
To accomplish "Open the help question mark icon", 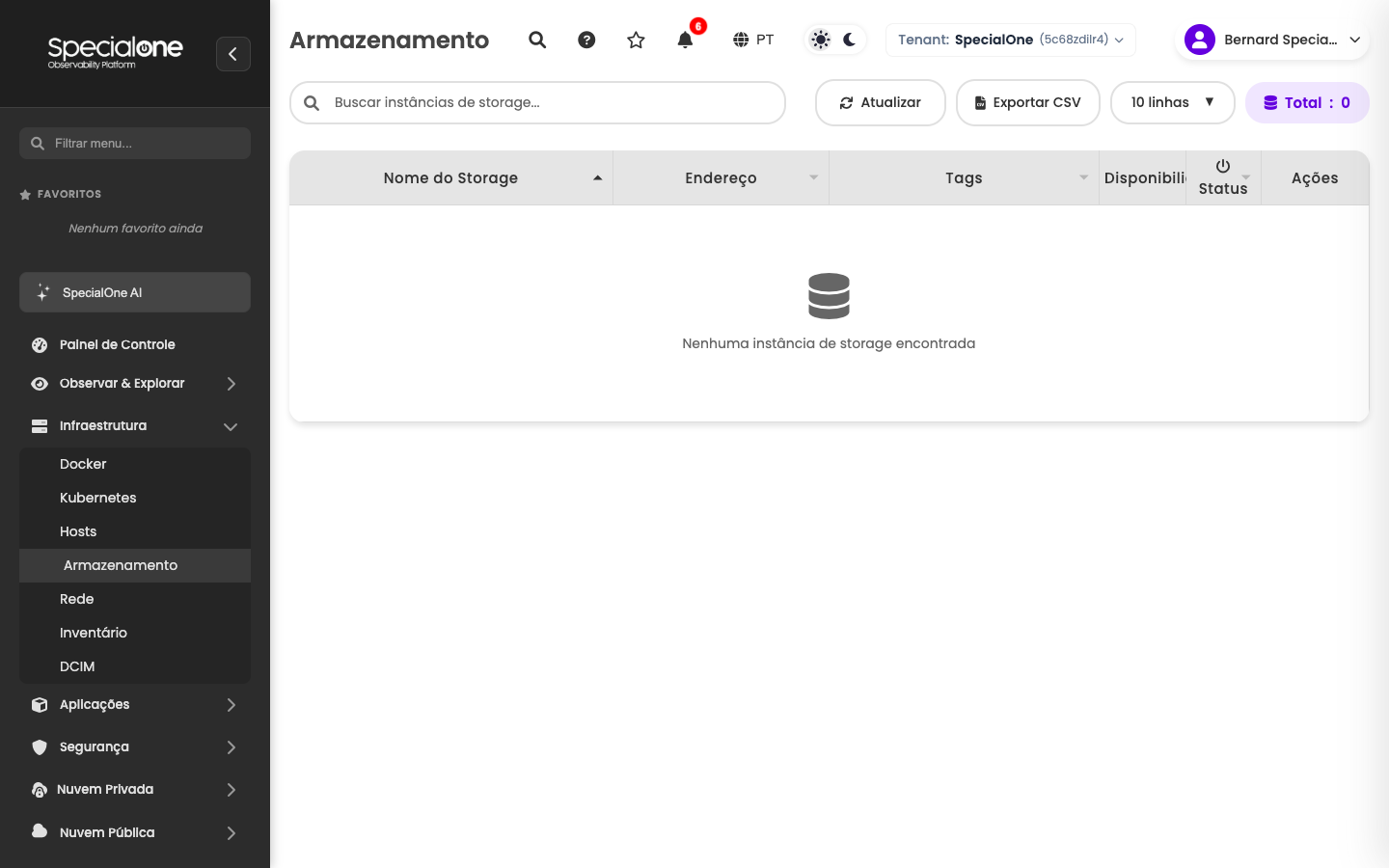I will point(586,40).
